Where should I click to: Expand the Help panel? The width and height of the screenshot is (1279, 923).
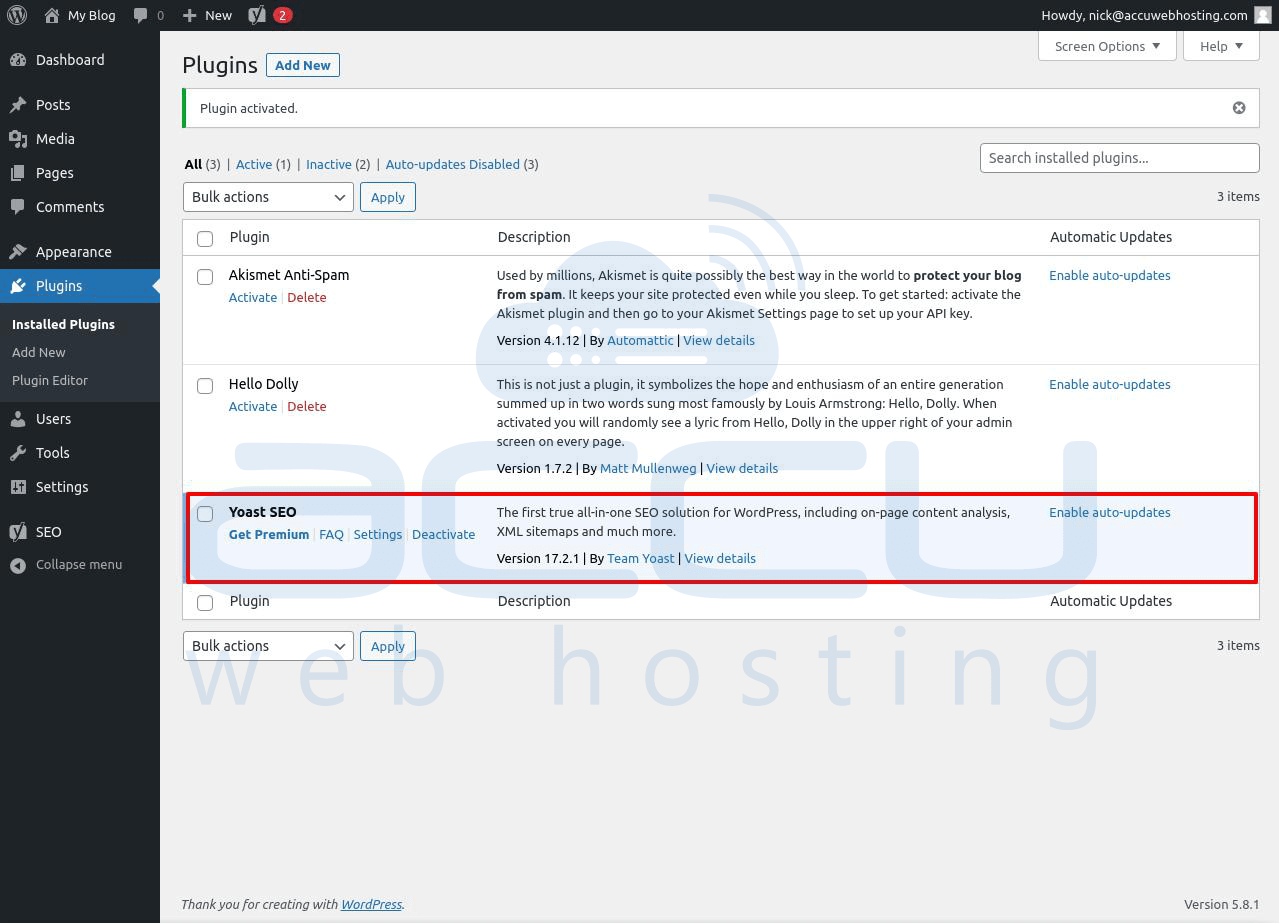point(1222,46)
